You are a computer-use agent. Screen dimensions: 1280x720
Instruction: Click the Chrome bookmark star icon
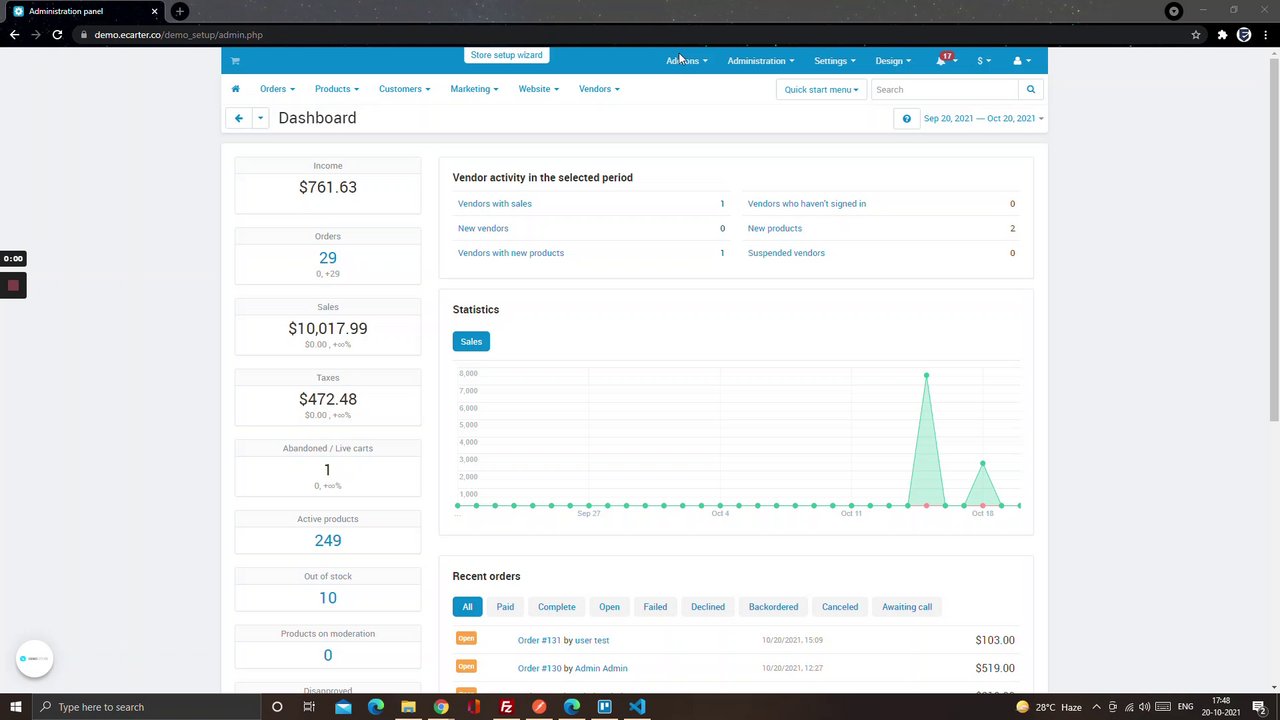[1196, 35]
